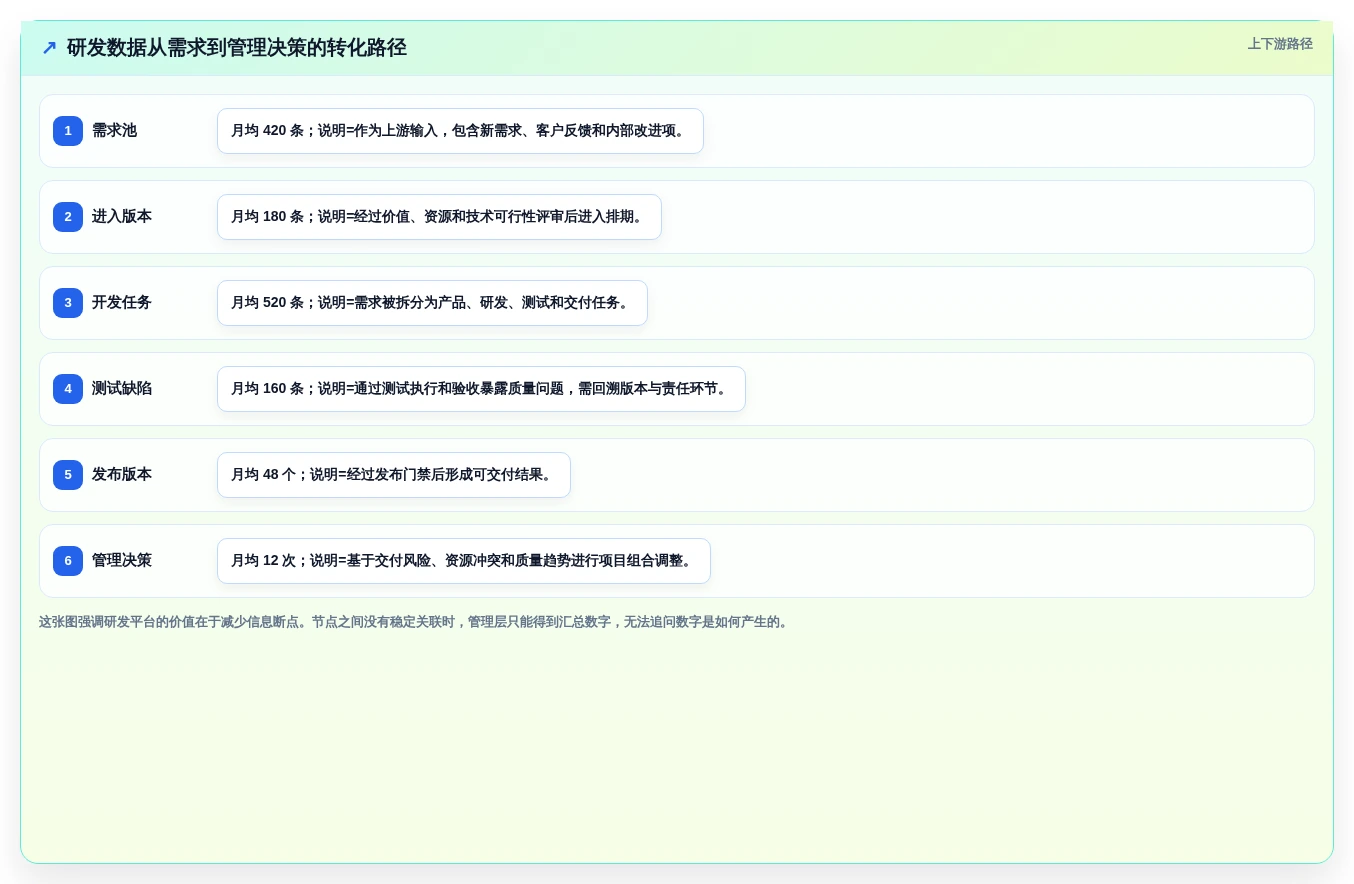Open the 月均 160 条 description box

(481, 389)
